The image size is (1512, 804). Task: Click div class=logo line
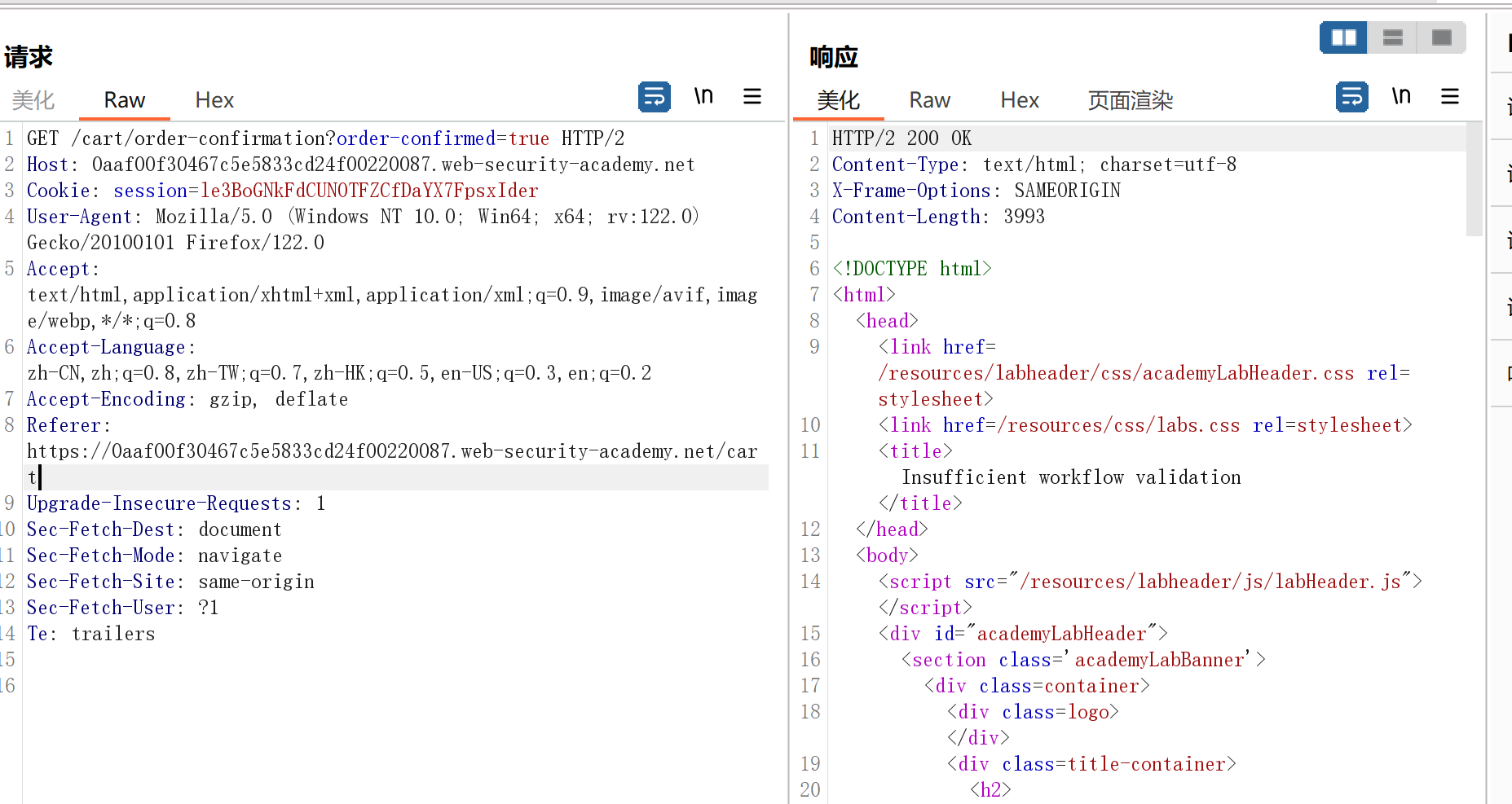click(1033, 712)
